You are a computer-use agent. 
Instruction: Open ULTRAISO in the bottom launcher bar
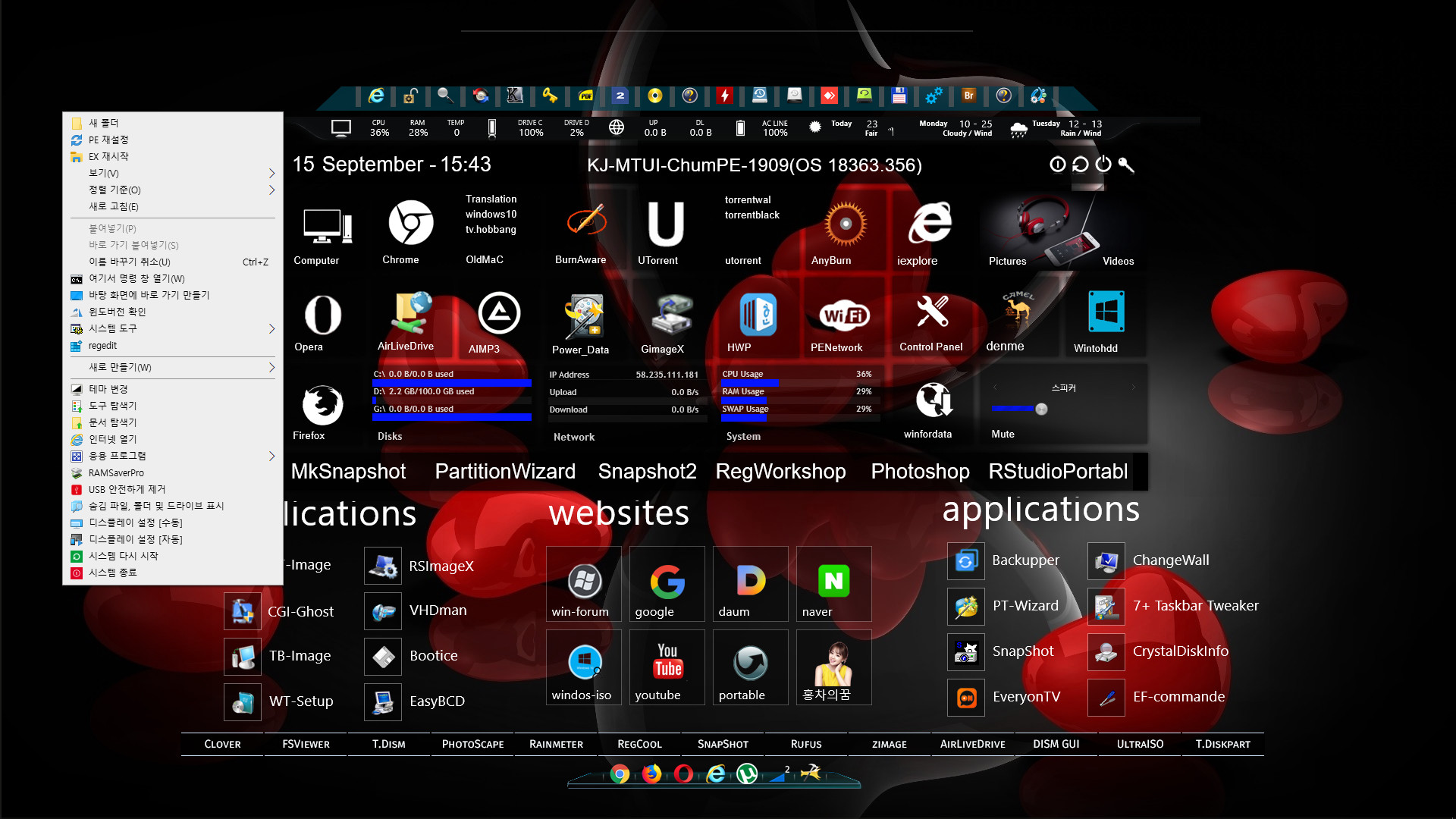tap(1140, 744)
